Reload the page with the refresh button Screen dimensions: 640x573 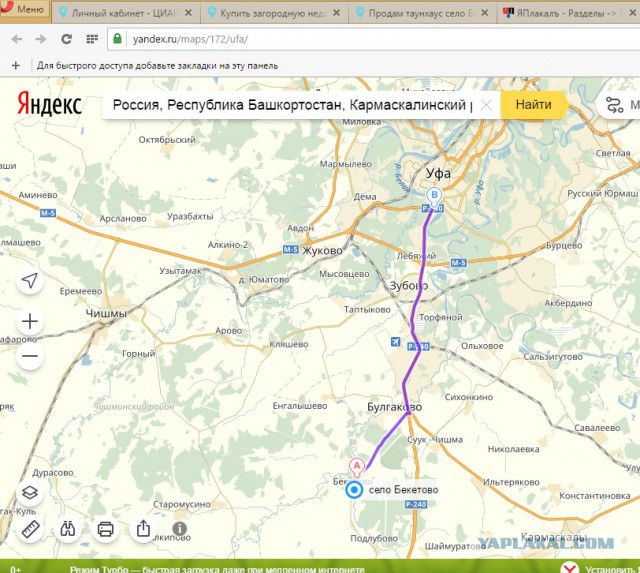point(66,38)
